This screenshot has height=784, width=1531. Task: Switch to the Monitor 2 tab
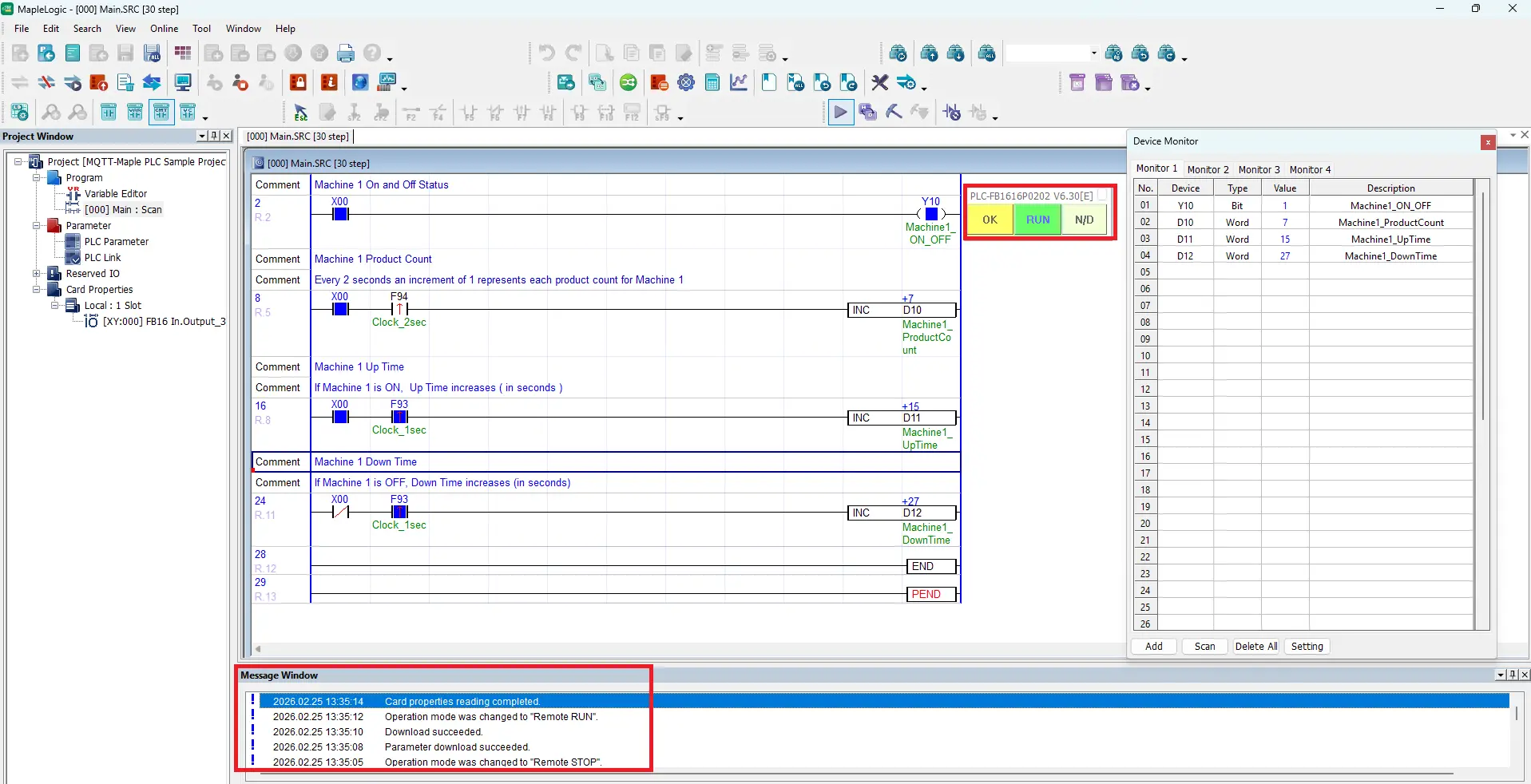(x=1208, y=169)
